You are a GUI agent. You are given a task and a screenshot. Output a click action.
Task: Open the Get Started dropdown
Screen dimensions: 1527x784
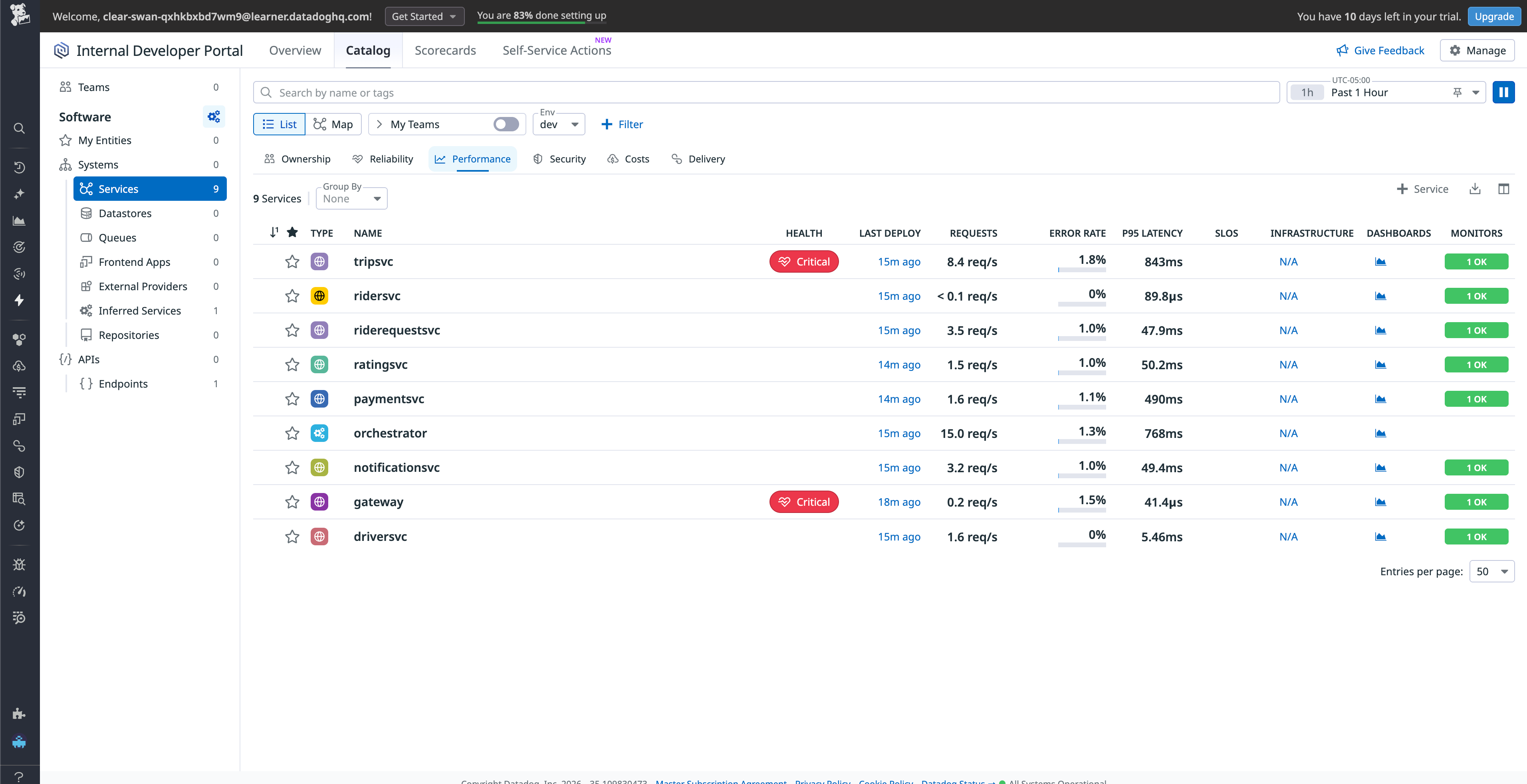tap(424, 16)
